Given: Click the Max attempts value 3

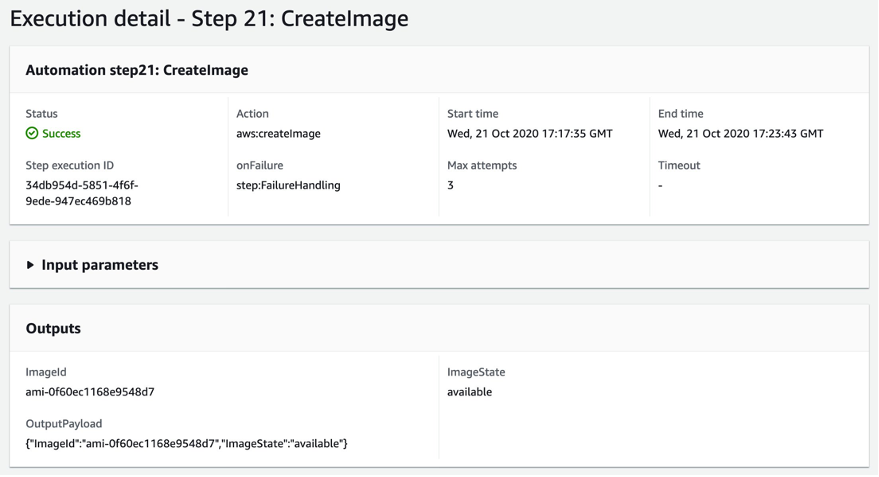Looking at the screenshot, I should (x=451, y=185).
